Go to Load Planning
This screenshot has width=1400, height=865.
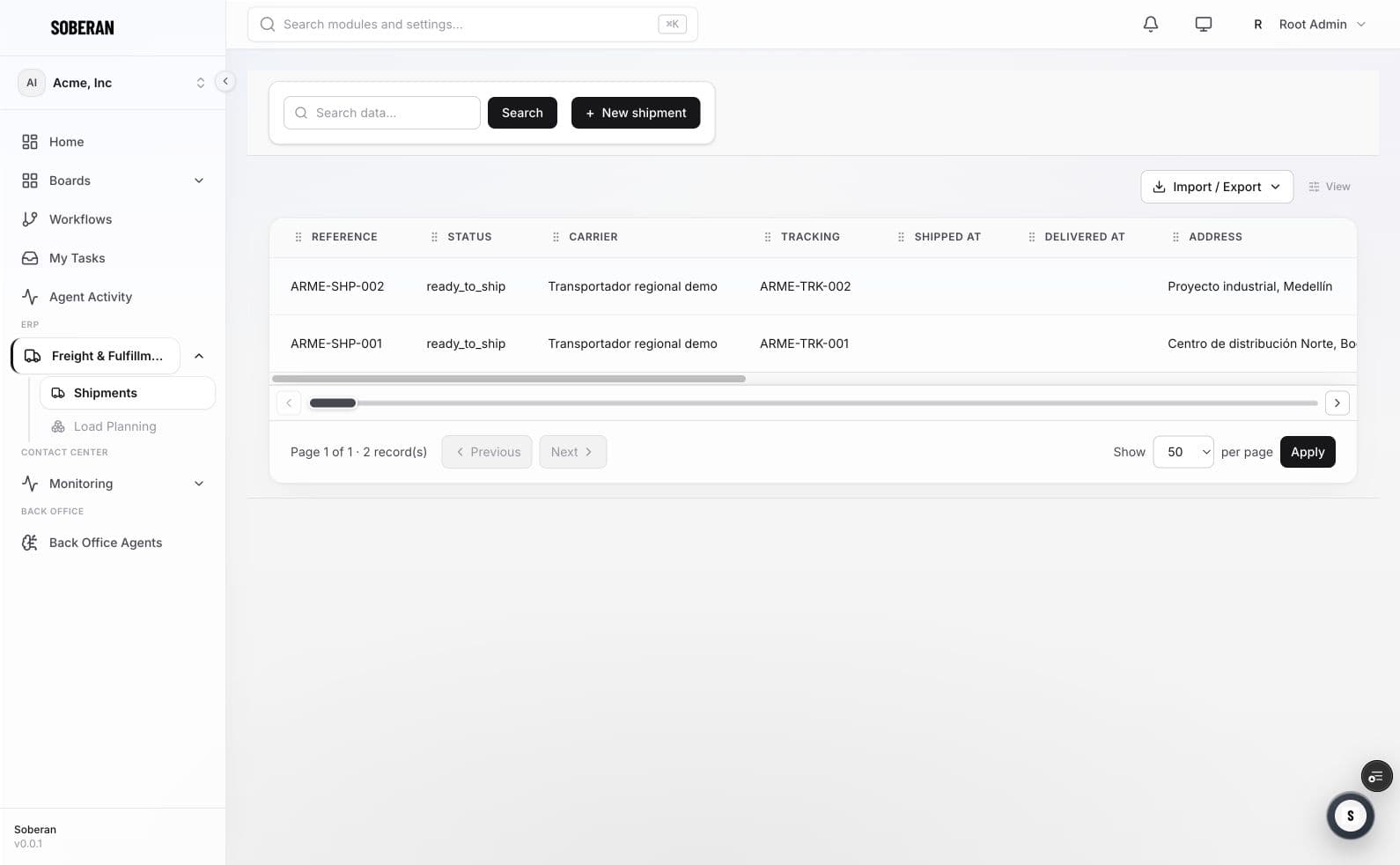click(x=114, y=426)
